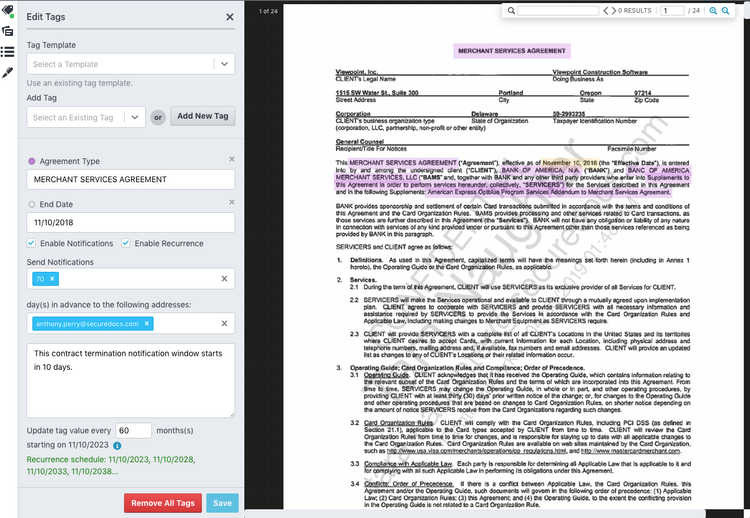Edit the update interval months field
750x518 pixels.
133,430
